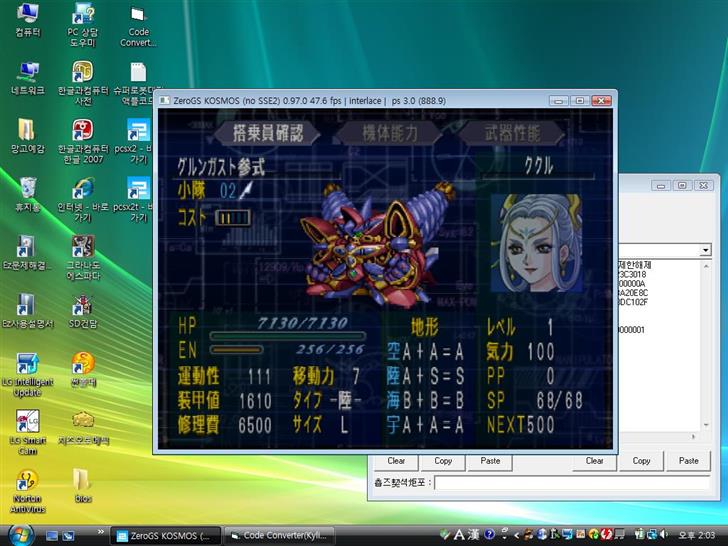The width and height of the screenshot is (728, 546).
Task: Select the LG Smart Cam icon
Action: tap(27, 433)
